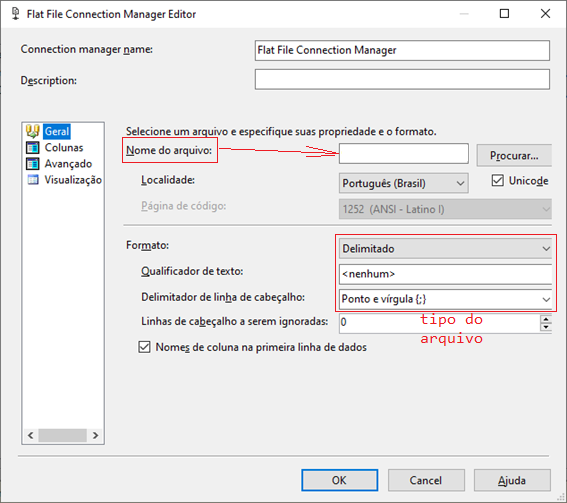
Task: Click the Geral page icon
Action: [x=33, y=131]
